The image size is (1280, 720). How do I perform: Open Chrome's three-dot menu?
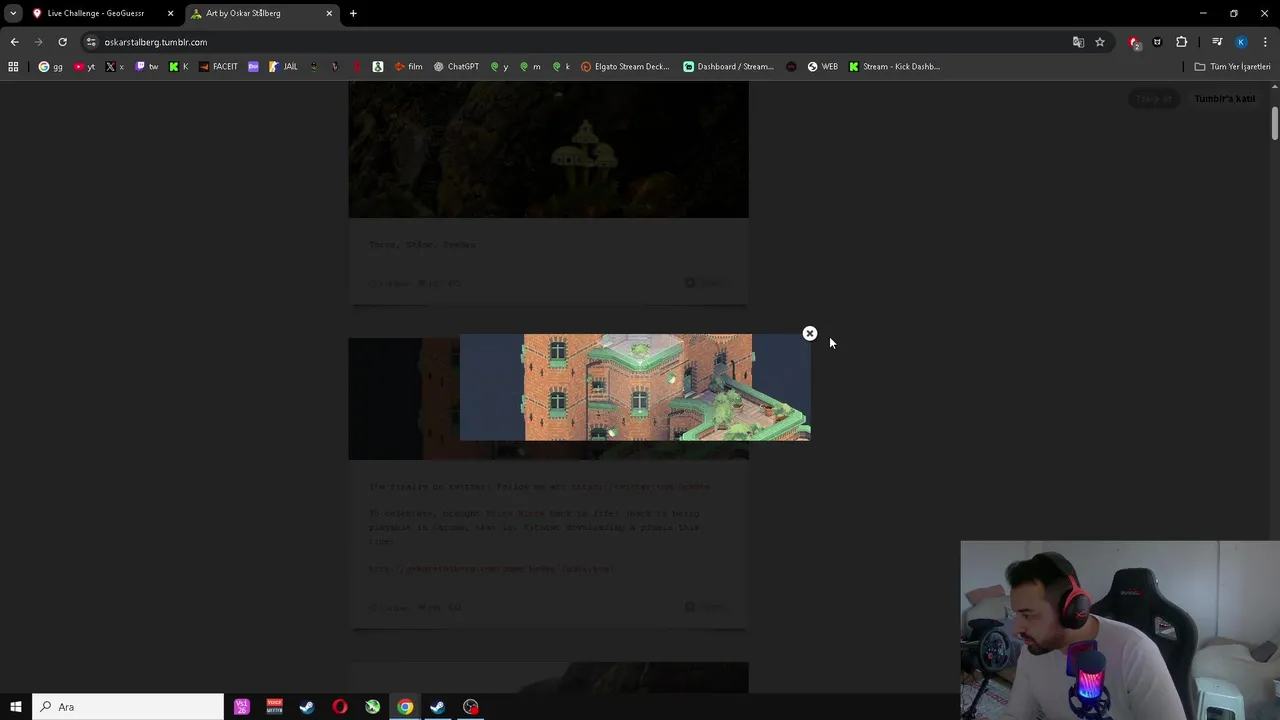(x=1265, y=42)
